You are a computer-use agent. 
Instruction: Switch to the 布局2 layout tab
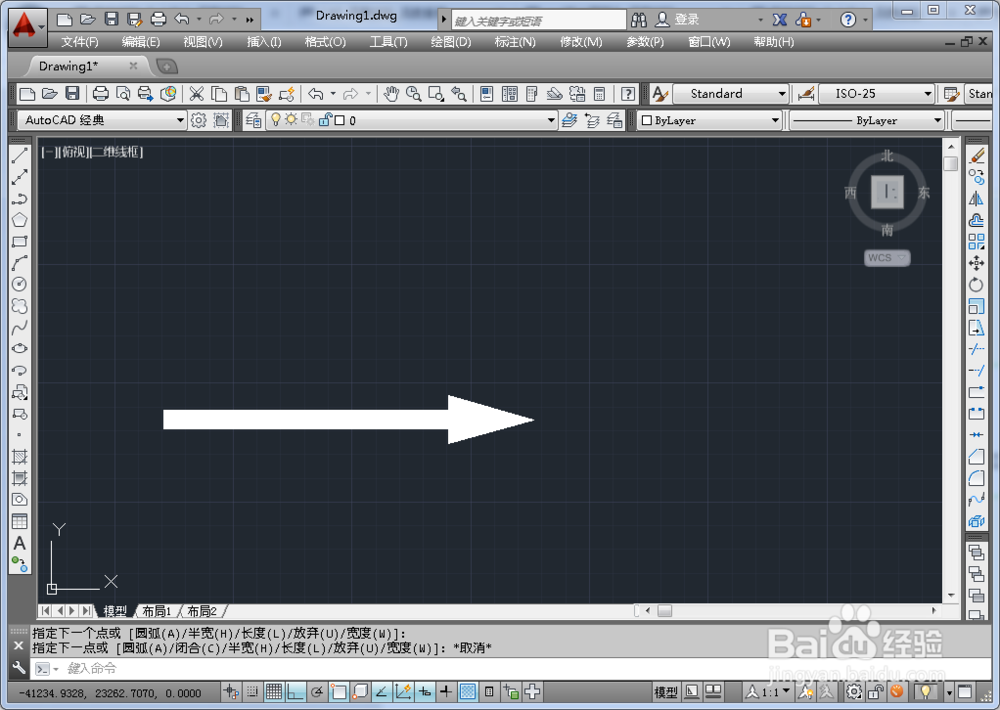coord(202,611)
